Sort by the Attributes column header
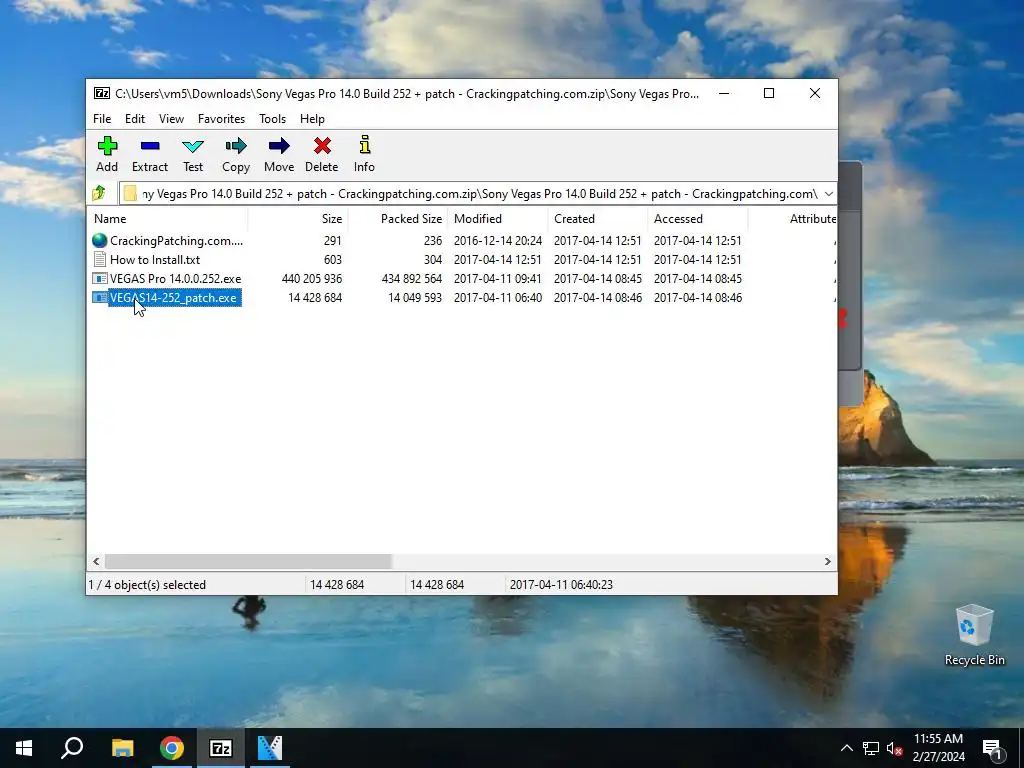 tap(793, 219)
